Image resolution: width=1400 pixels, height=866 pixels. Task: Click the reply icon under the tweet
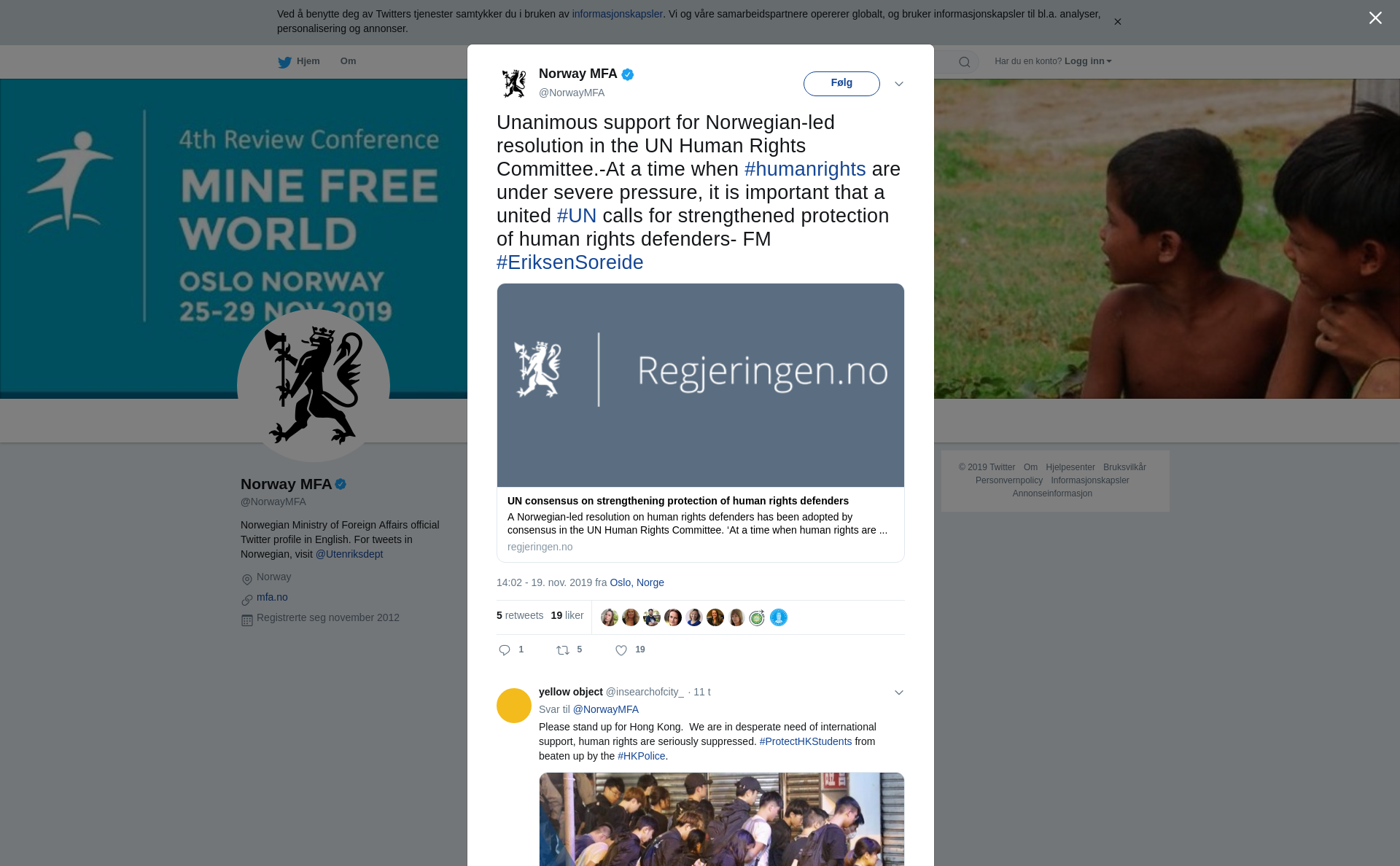click(x=505, y=650)
